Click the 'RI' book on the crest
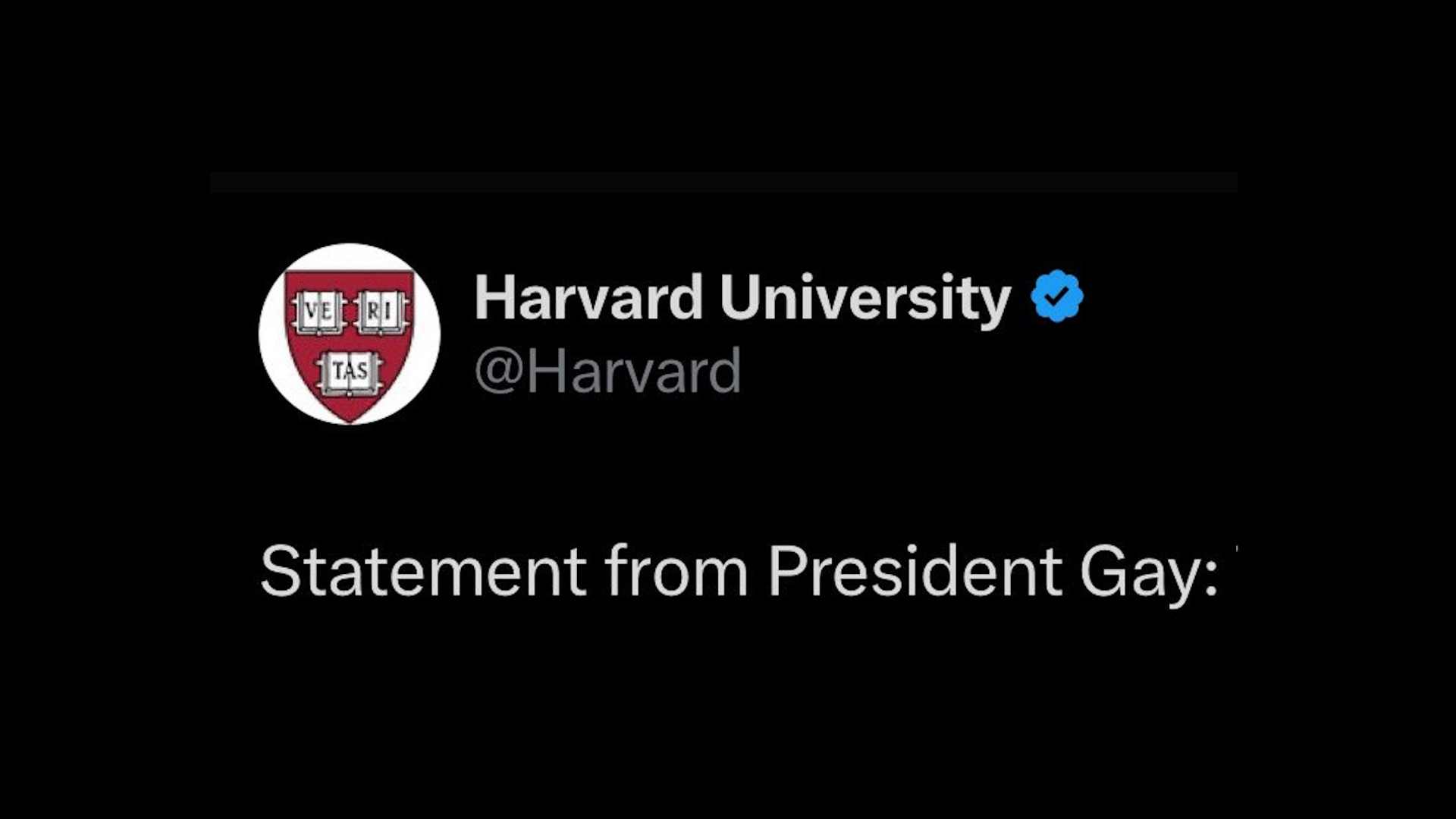 click(x=380, y=312)
